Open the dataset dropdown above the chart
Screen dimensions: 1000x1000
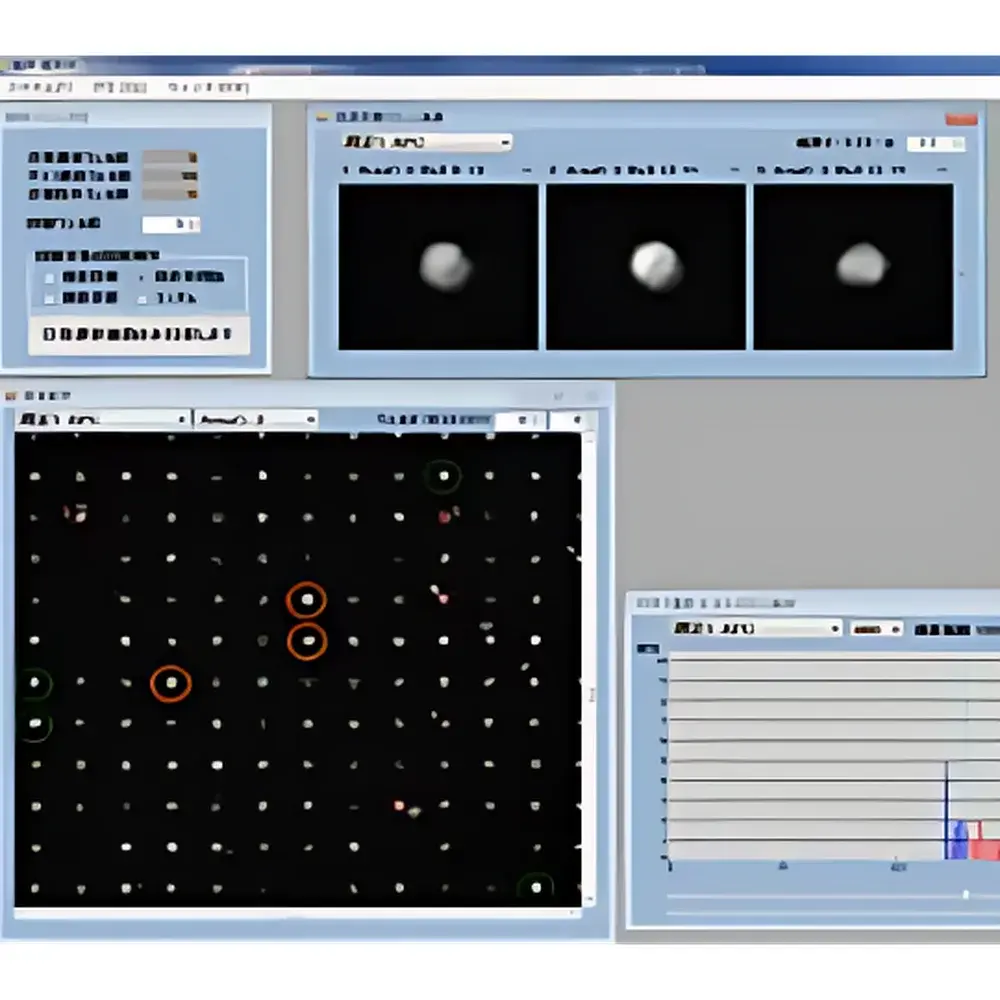click(x=835, y=630)
